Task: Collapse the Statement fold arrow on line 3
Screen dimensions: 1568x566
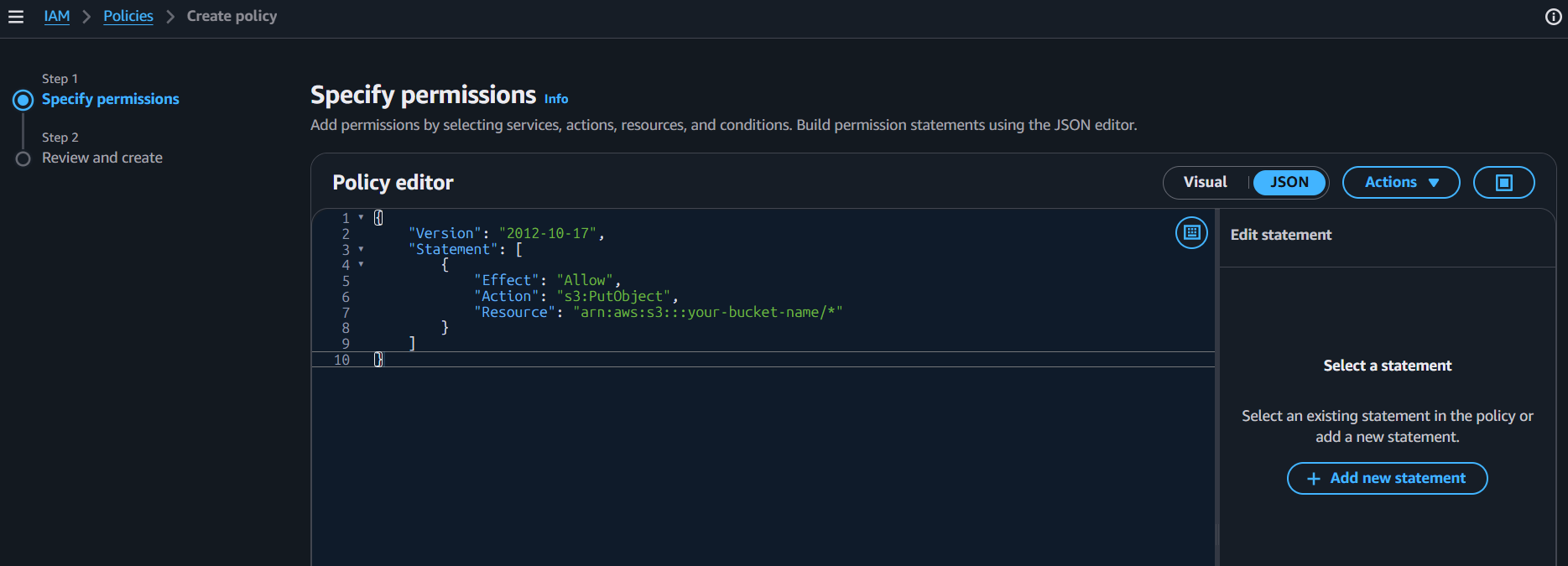Action: 362,249
